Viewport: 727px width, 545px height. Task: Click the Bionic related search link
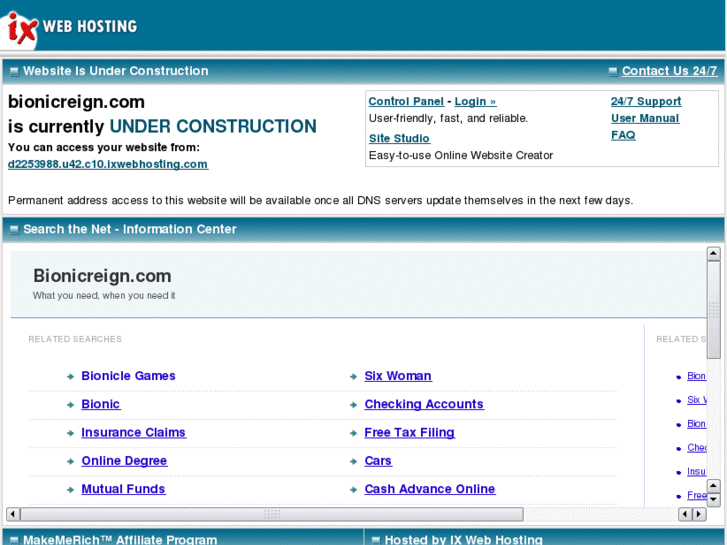(101, 404)
